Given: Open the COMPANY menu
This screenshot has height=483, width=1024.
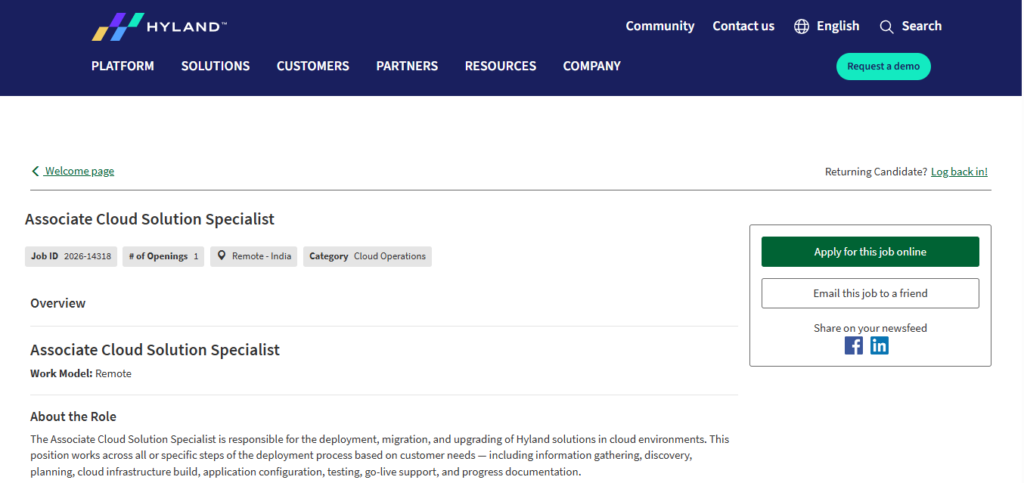Looking at the screenshot, I should coord(592,66).
